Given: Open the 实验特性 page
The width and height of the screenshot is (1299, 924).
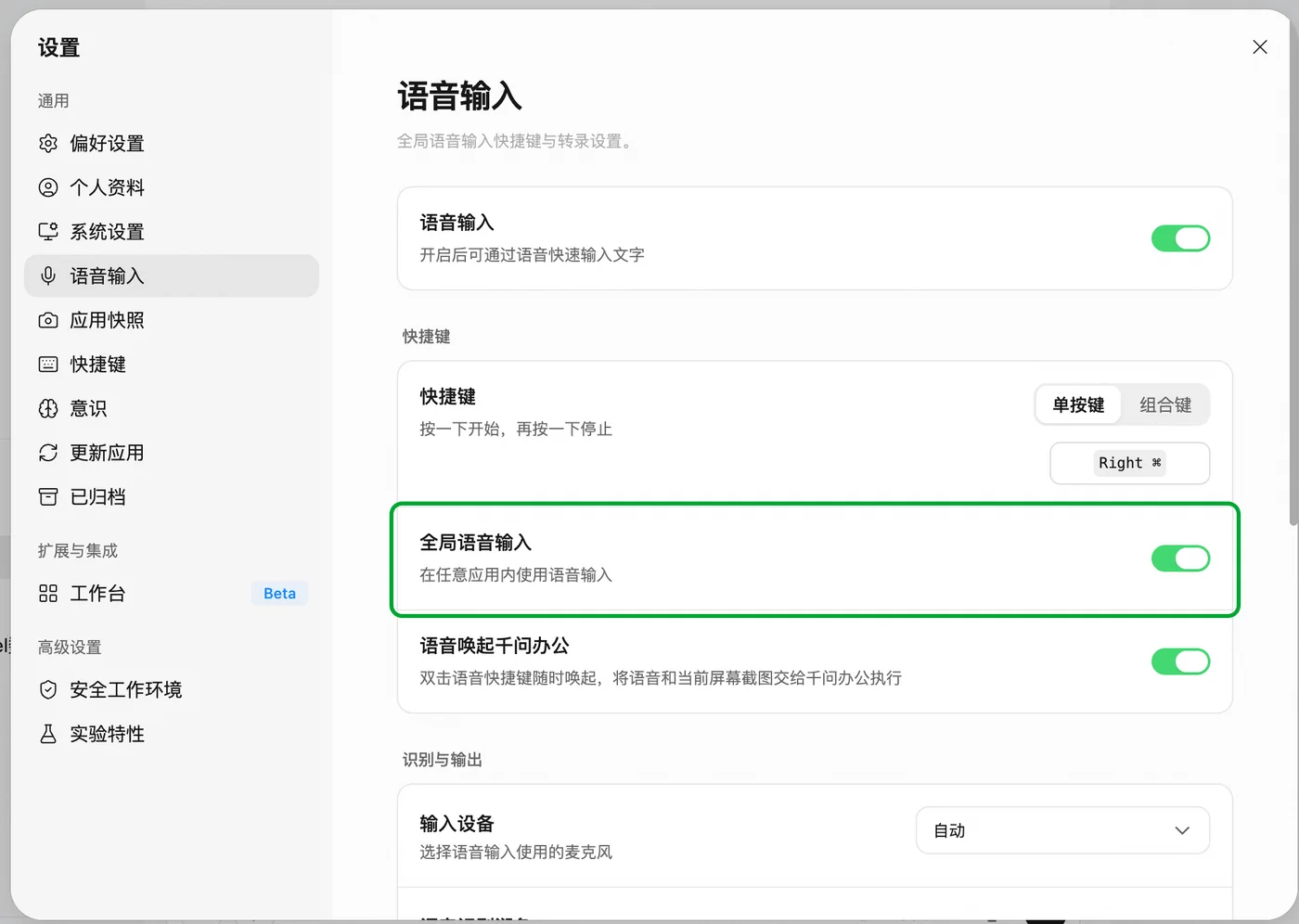Looking at the screenshot, I should (172, 734).
